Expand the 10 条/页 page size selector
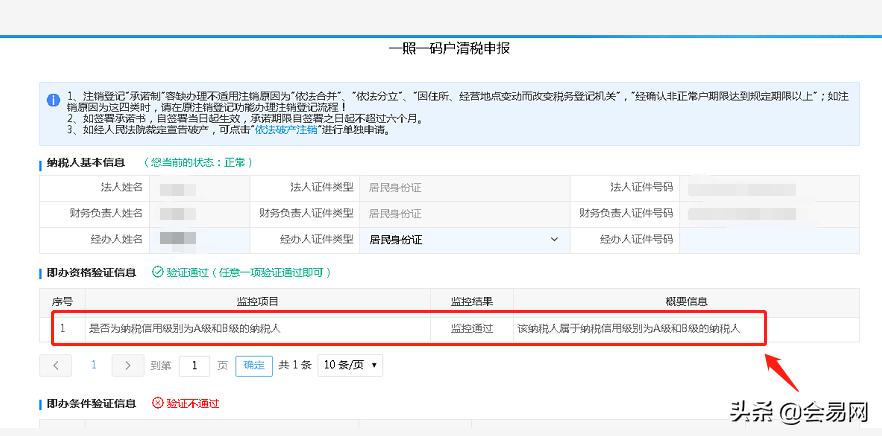The height and width of the screenshot is (436, 882). (350, 365)
